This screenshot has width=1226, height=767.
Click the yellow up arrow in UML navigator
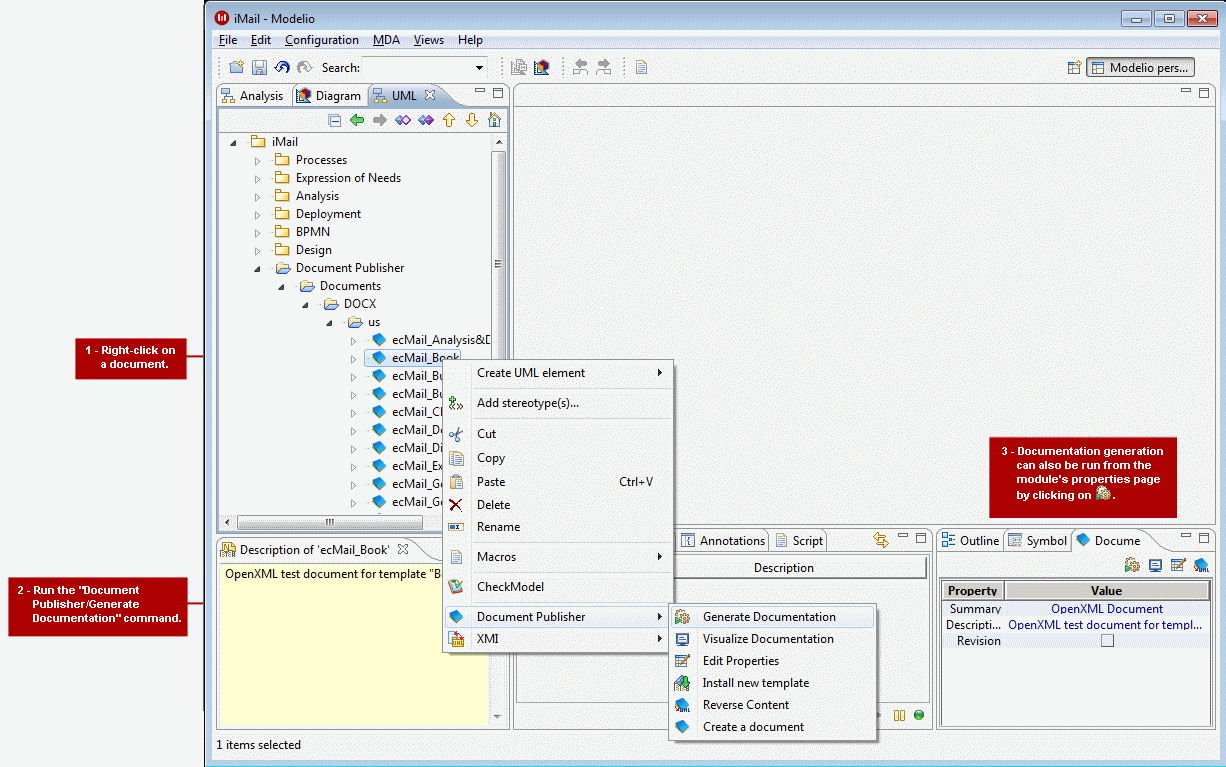pos(449,120)
